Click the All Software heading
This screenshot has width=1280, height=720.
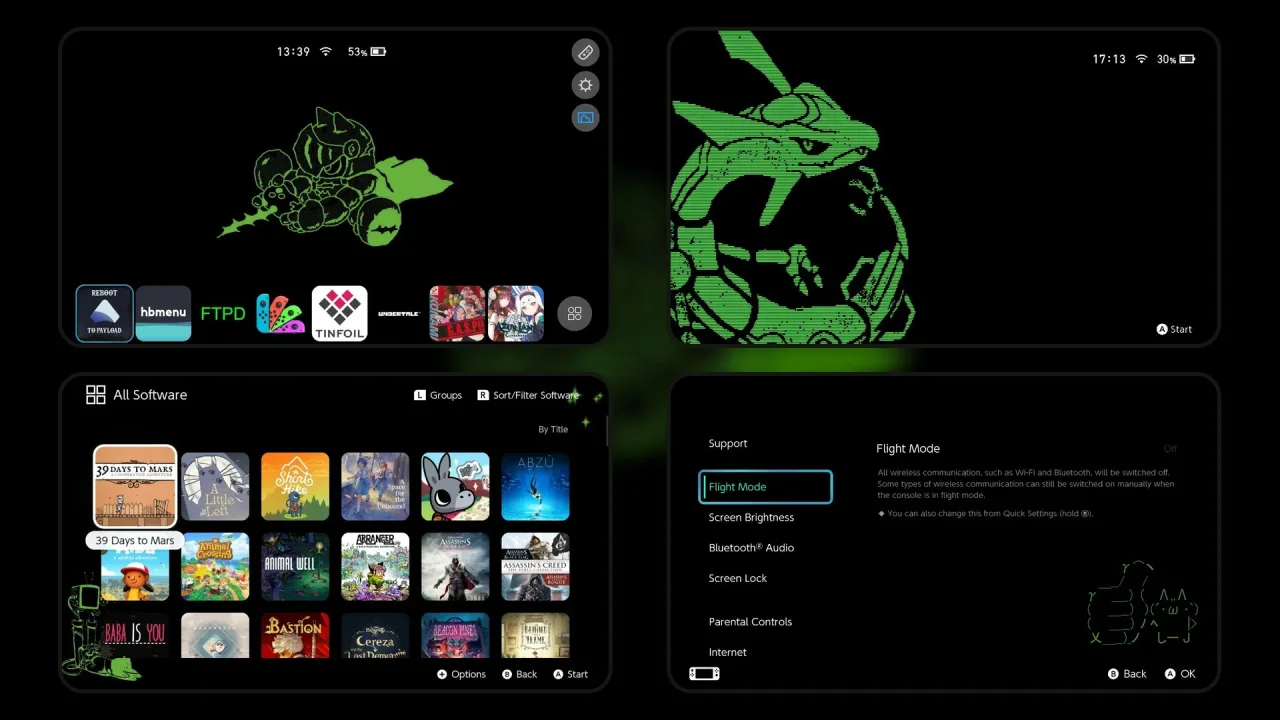click(150, 395)
